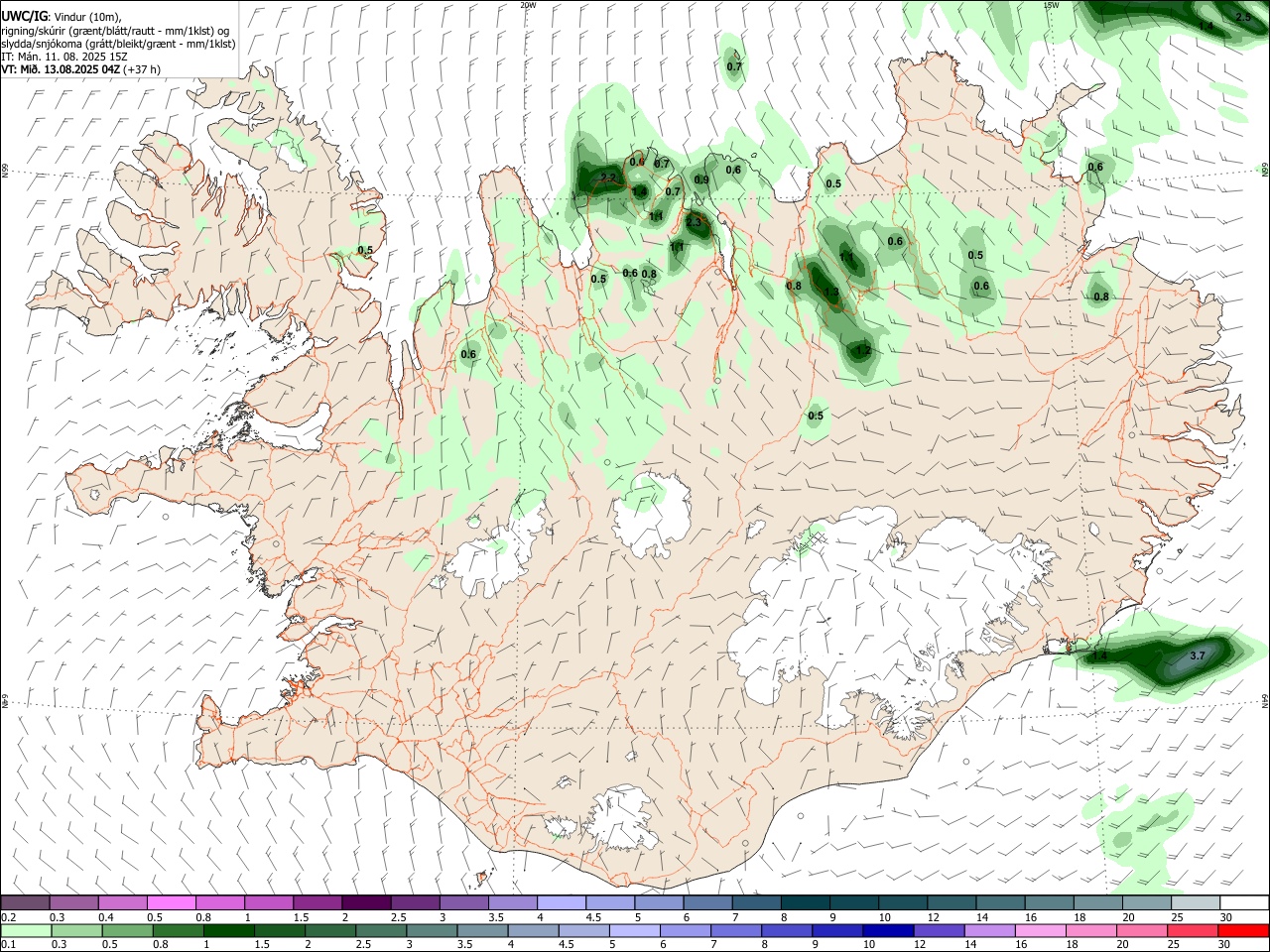The image size is (1270, 952).
Task: Click the 64N latitude label on the right edge
Action: [1265, 700]
